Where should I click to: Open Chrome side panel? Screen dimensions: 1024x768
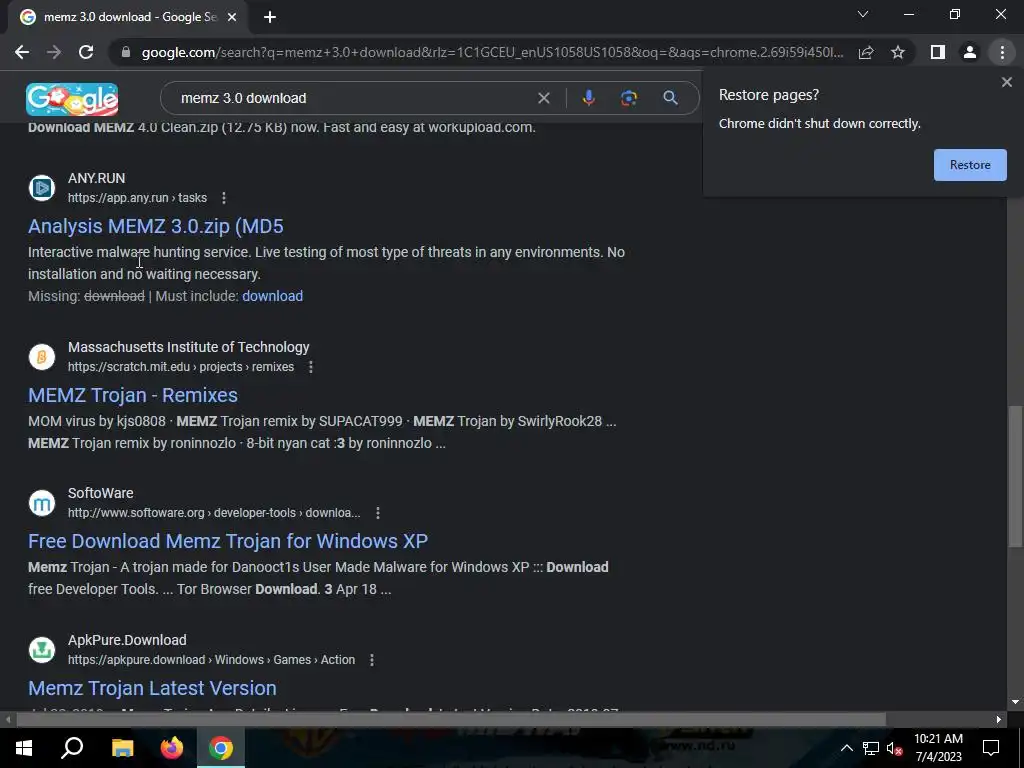pos(938,52)
